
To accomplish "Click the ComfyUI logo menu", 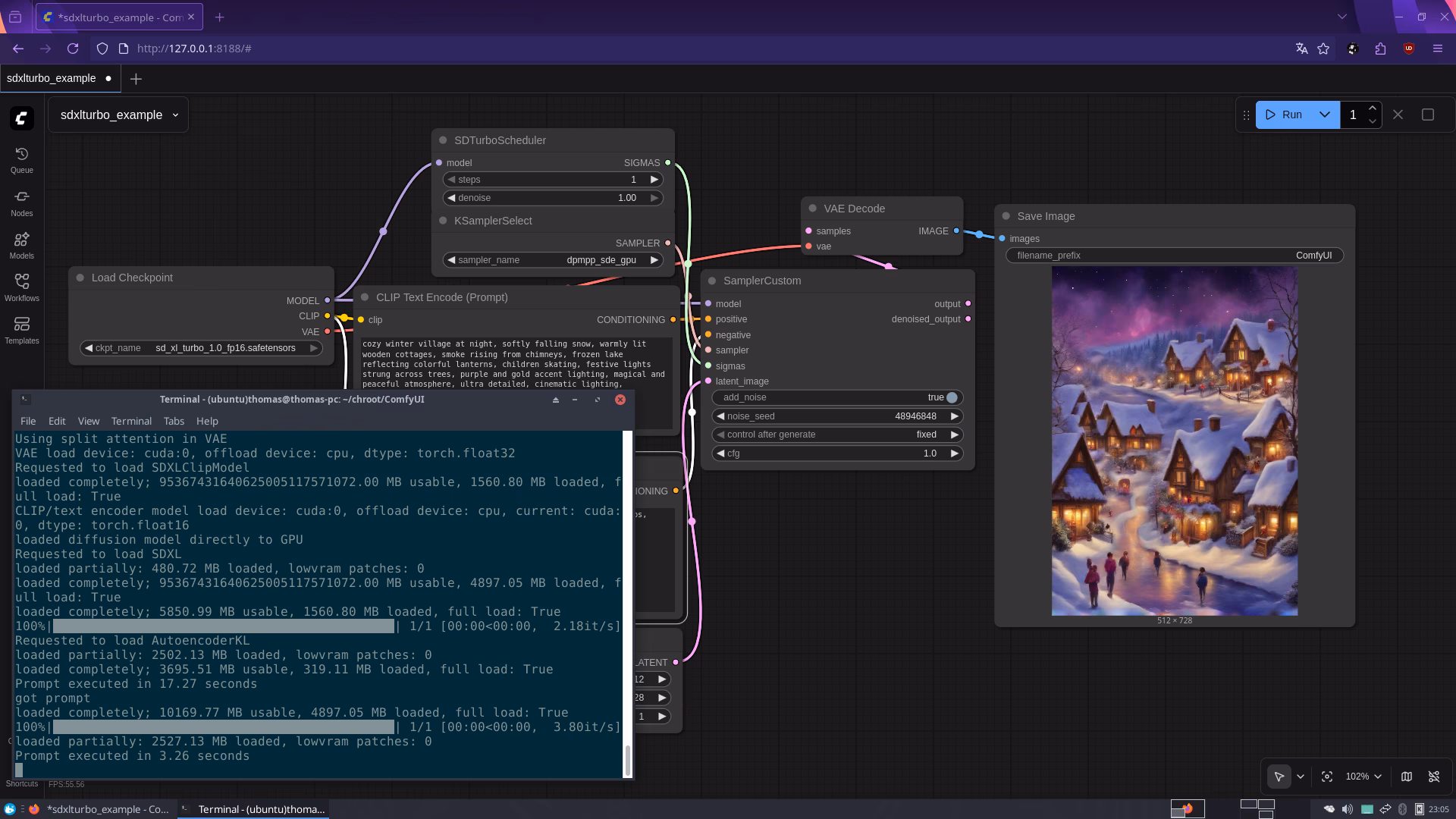I will [x=22, y=118].
